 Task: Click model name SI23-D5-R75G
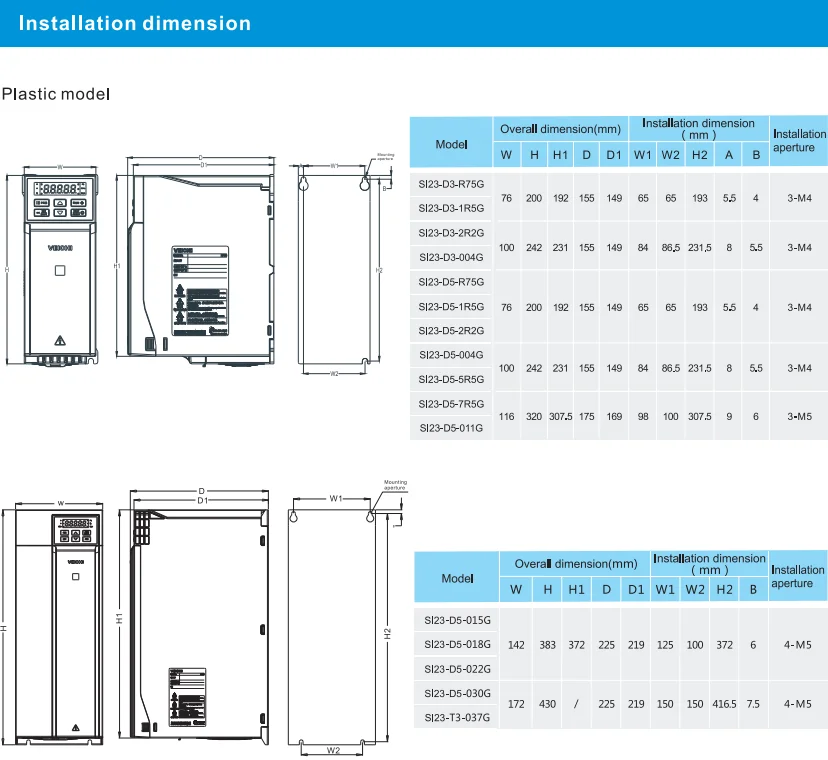click(451, 282)
